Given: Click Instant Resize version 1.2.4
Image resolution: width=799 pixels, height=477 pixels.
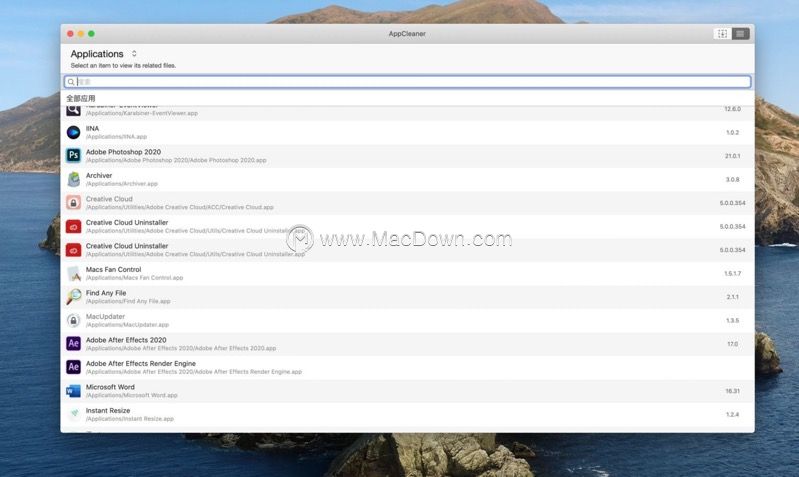Looking at the screenshot, I should pos(732,414).
